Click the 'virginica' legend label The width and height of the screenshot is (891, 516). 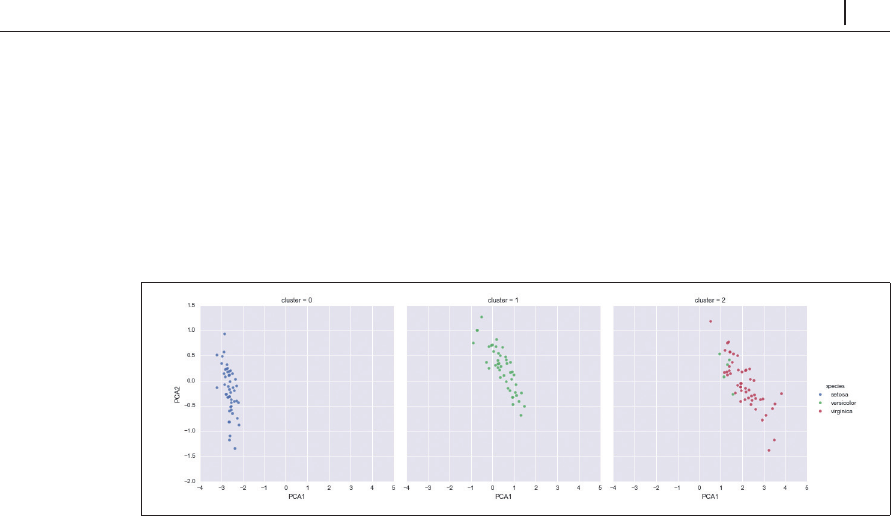point(840,411)
